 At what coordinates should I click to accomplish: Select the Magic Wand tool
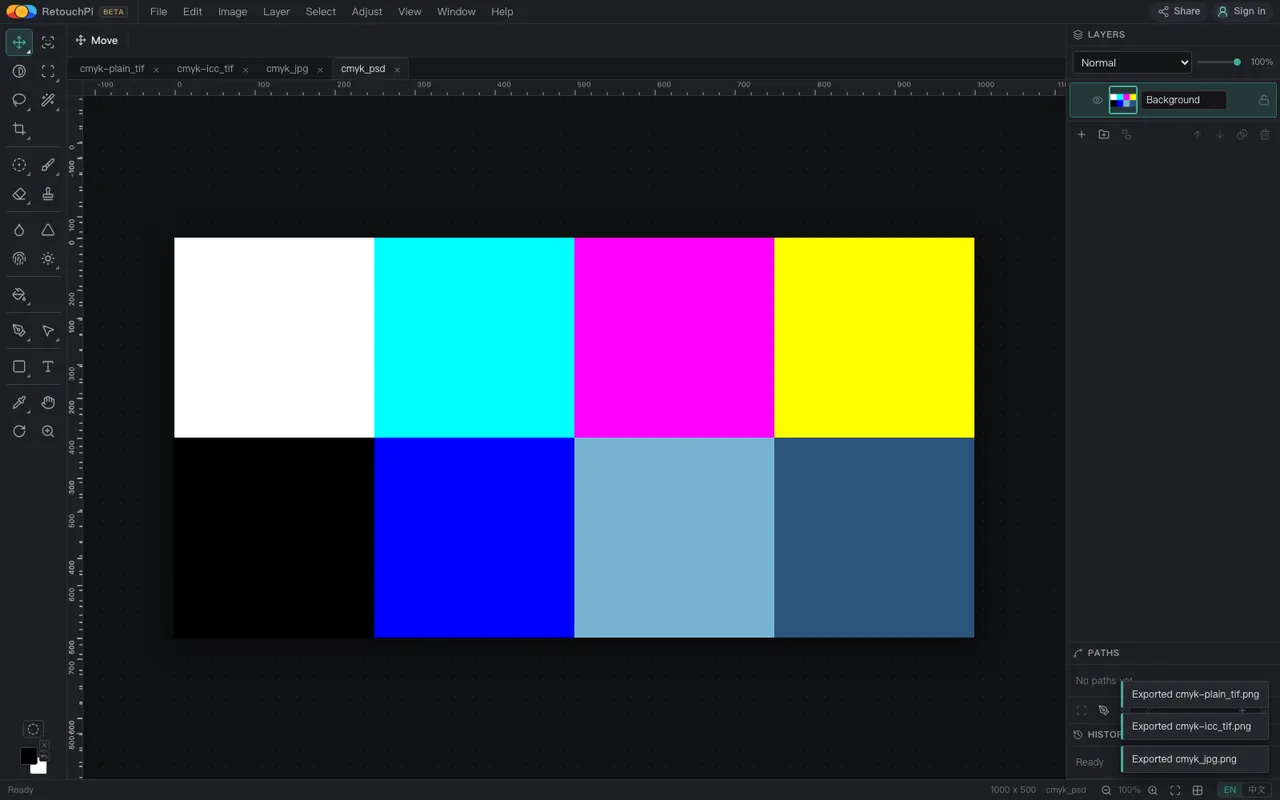point(48,100)
